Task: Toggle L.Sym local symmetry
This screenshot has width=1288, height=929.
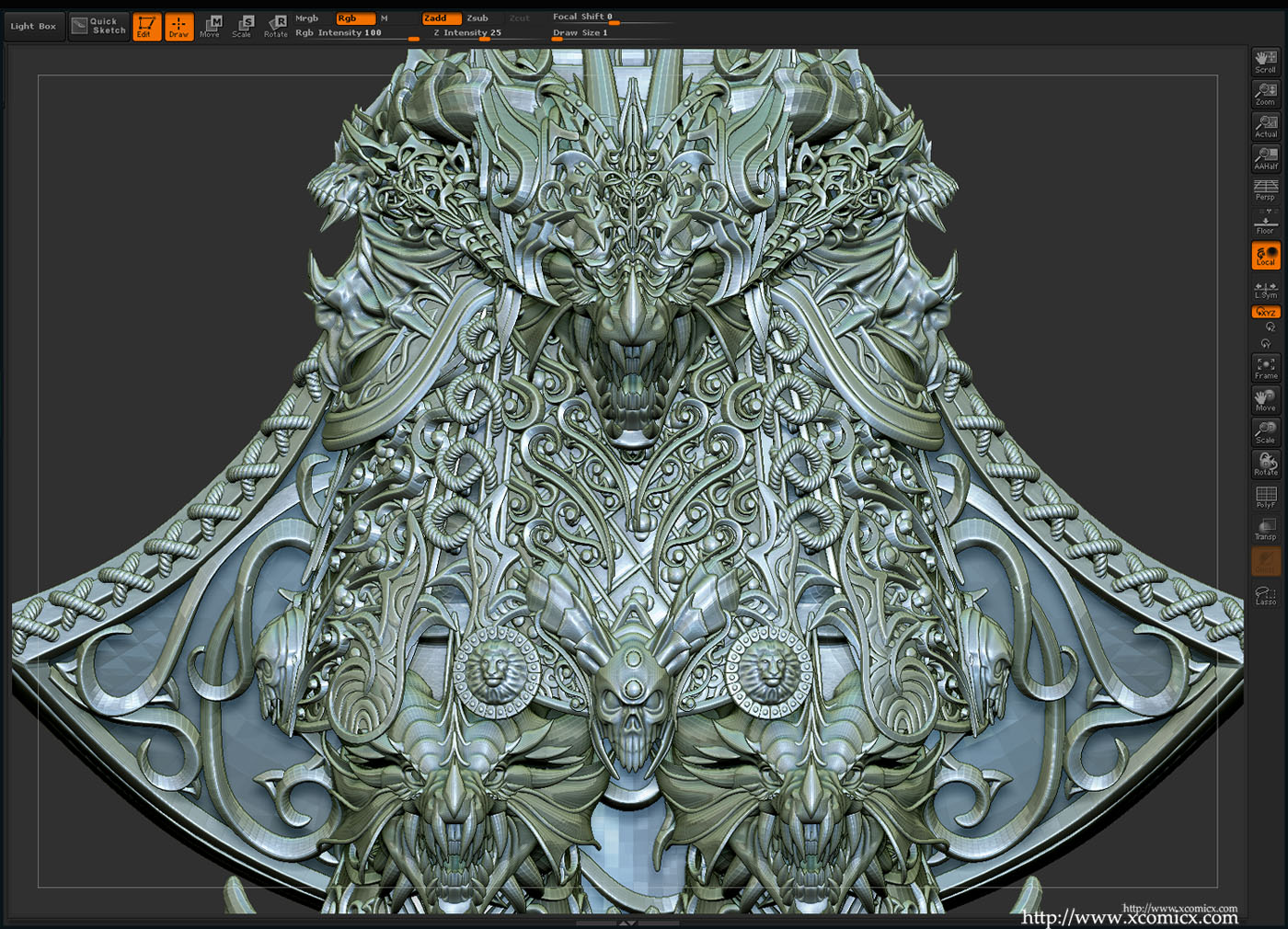Action: (1266, 290)
